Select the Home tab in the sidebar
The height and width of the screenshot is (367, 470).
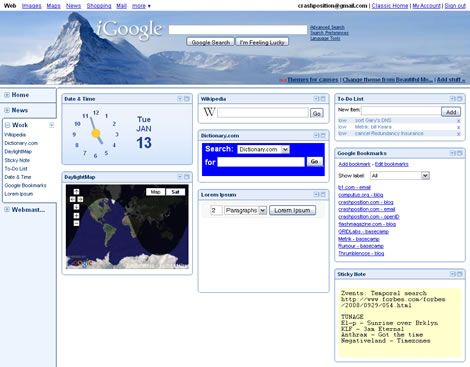pyautogui.click(x=20, y=95)
